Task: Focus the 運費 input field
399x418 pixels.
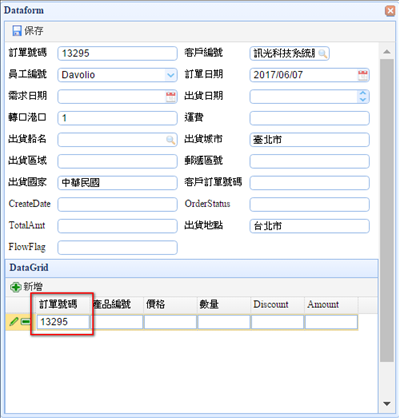Action: (x=310, y=118)
